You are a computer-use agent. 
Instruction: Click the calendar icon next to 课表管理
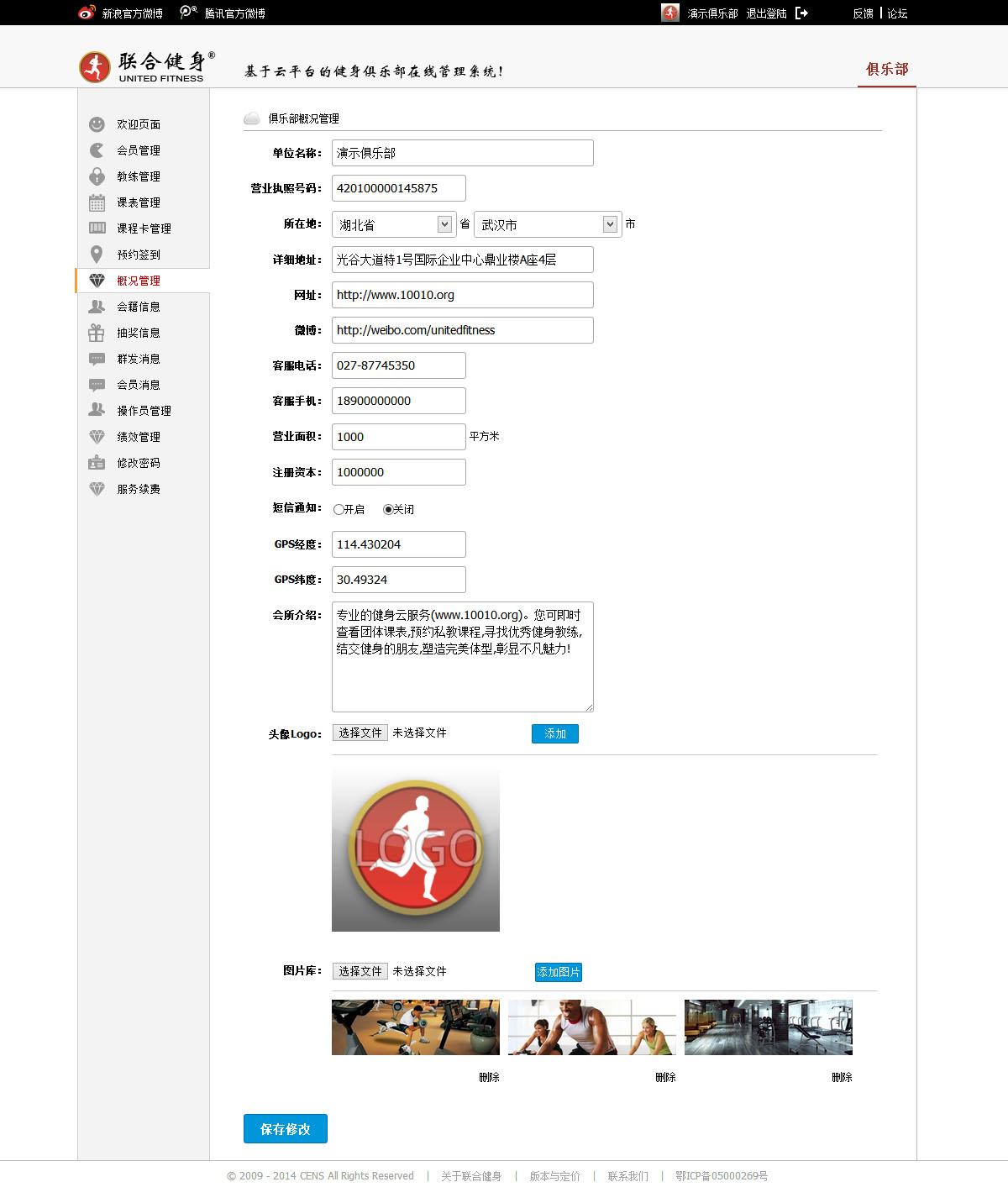[97, 202]
